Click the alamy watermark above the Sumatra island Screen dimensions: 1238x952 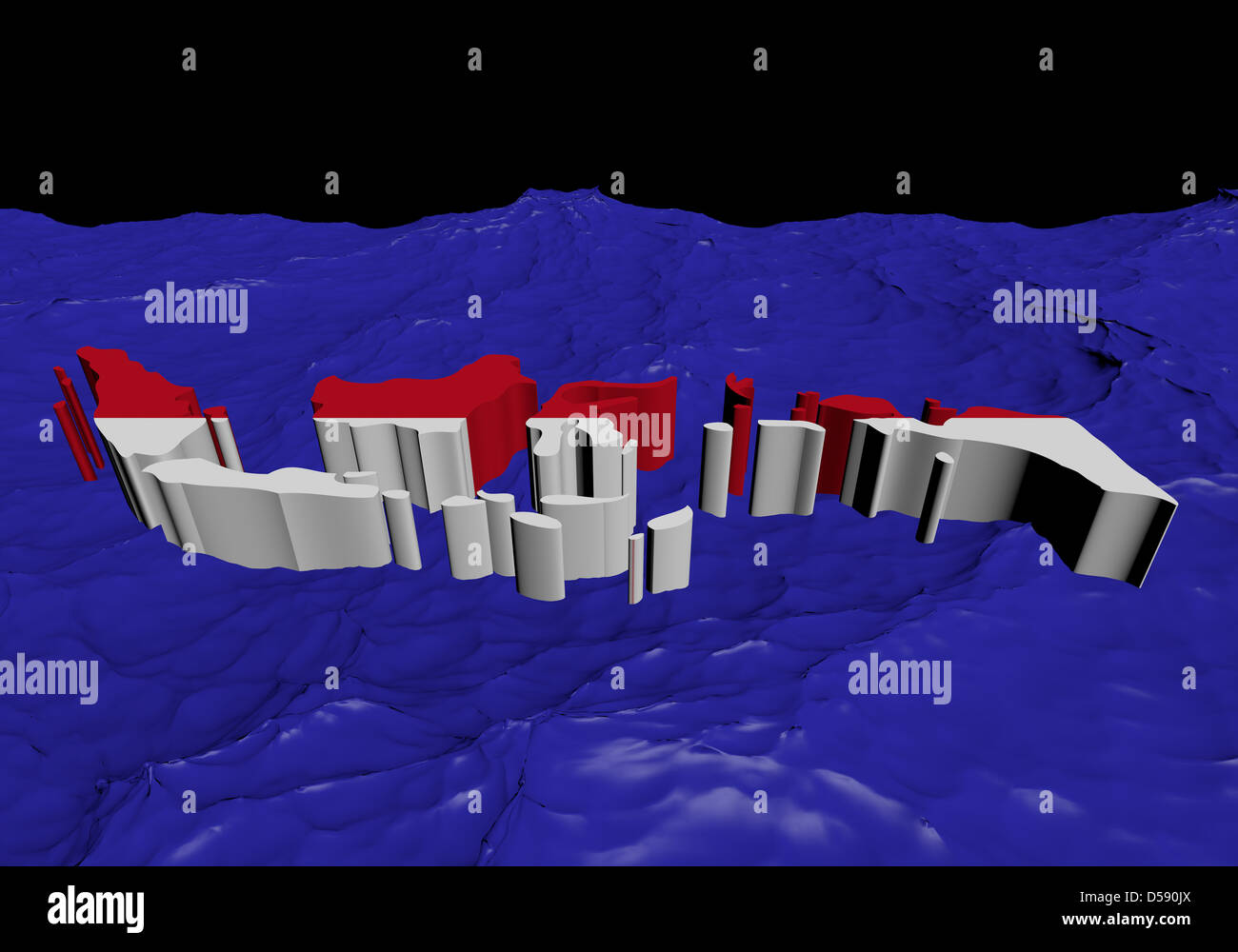(196, 307)
